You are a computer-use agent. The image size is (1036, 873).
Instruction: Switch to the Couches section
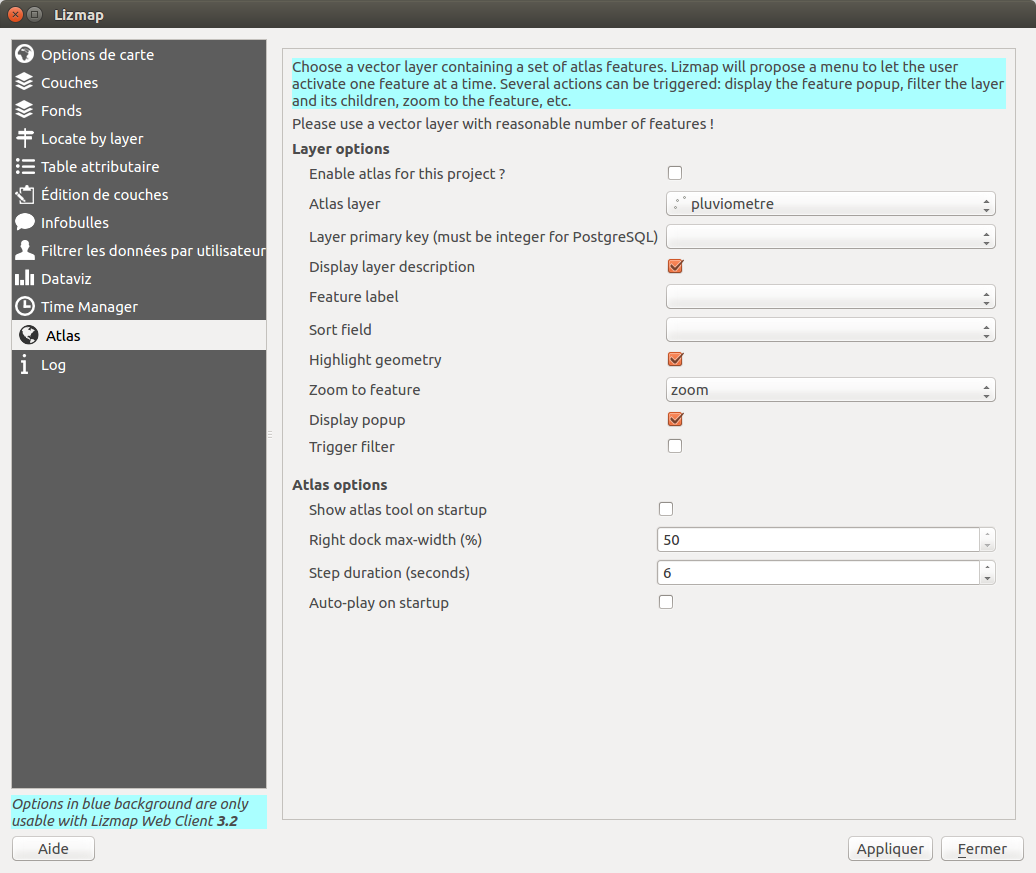[x=139, y=82]
